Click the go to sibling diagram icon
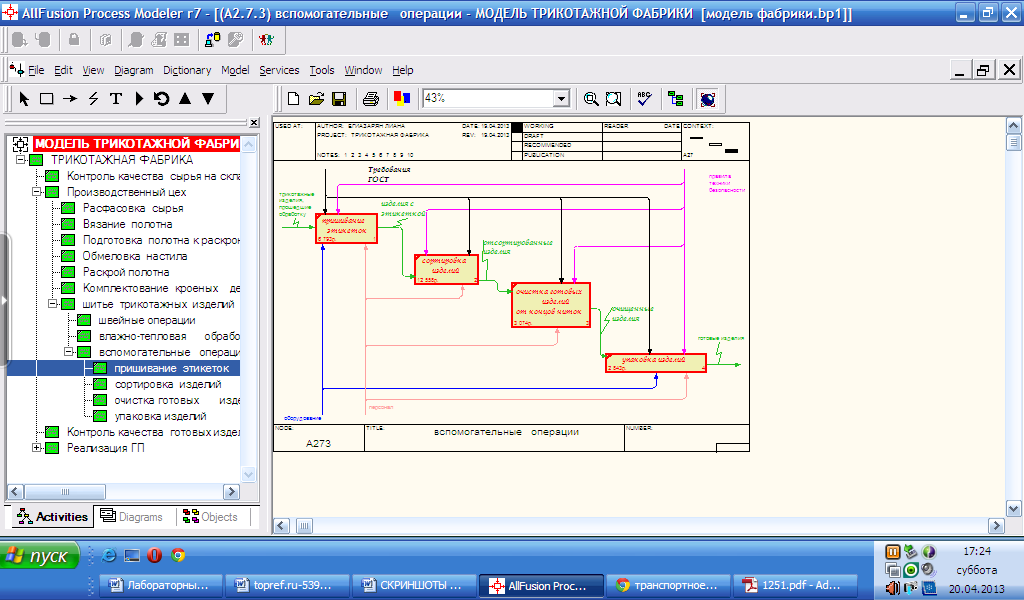The image size is (1024, 600). (161, 99)
